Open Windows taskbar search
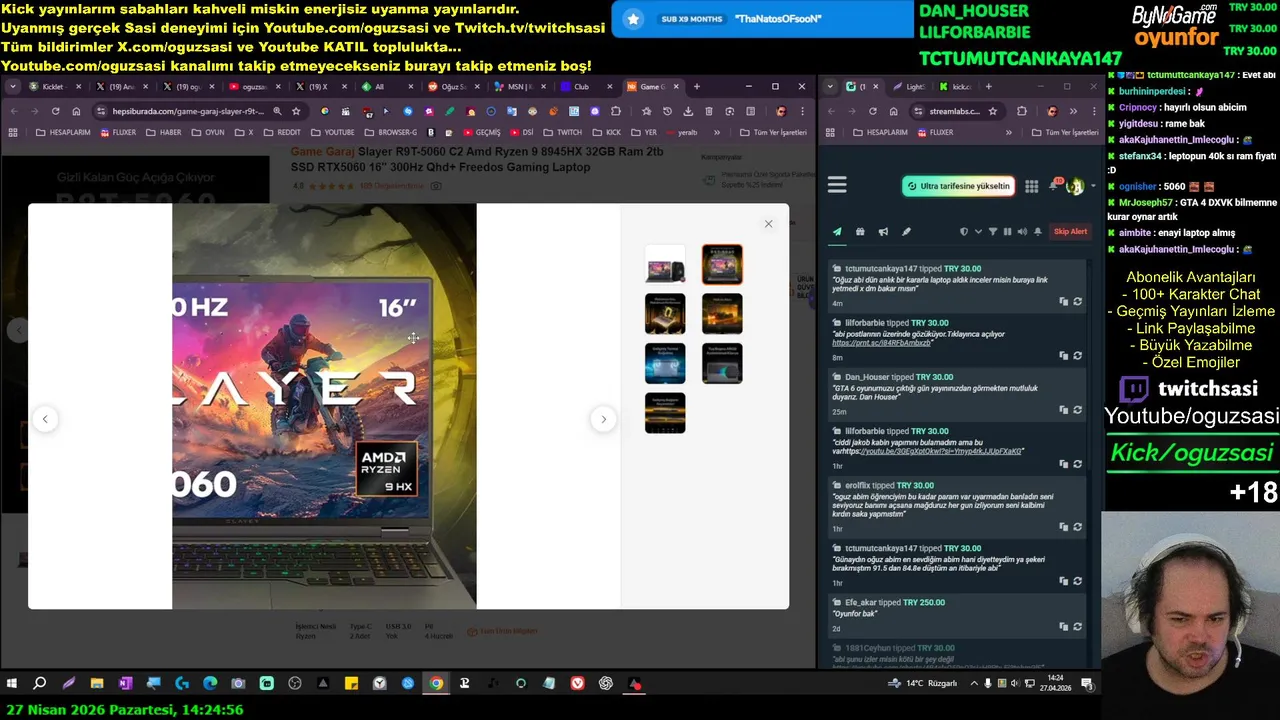The height and width of the screenshot is (720, 1280). click(x=40, y=684)
